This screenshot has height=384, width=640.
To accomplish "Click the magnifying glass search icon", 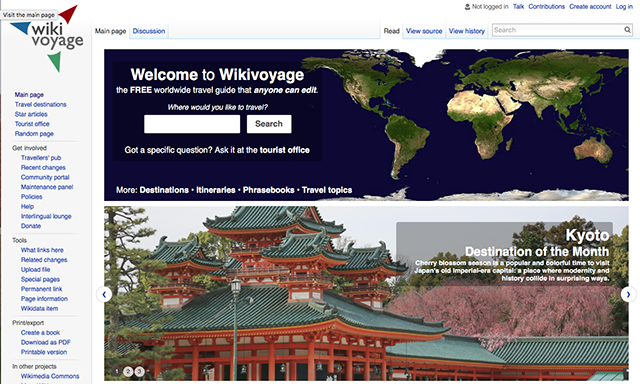I will pyautogui.click(x=627, y=30).
